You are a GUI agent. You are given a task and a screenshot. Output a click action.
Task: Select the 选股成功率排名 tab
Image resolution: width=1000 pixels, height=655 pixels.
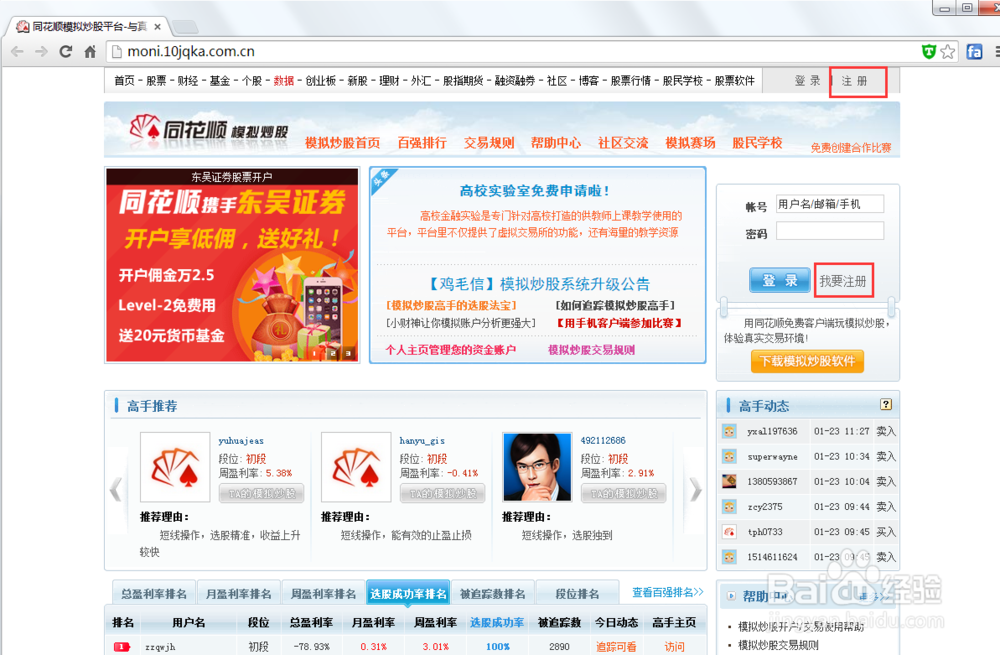pyautogui.click(x=408, y=593)
